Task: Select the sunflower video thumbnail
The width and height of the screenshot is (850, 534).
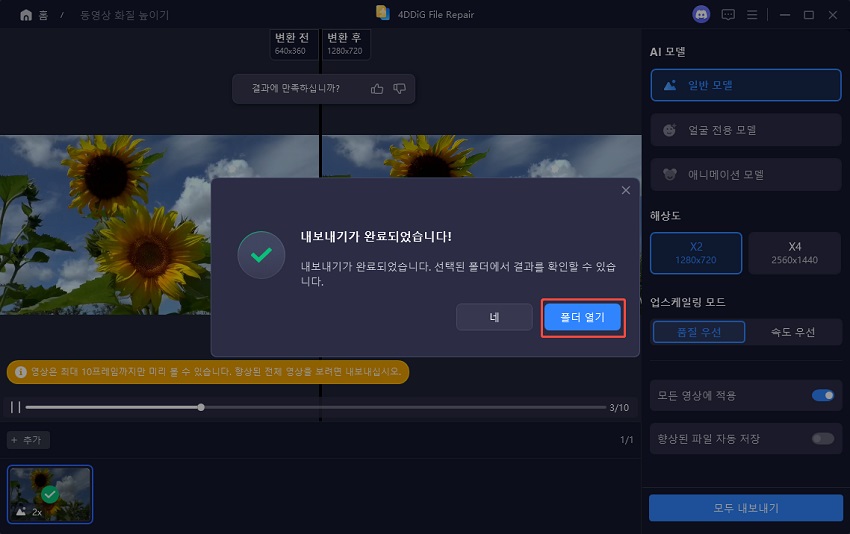Action: 50,494
